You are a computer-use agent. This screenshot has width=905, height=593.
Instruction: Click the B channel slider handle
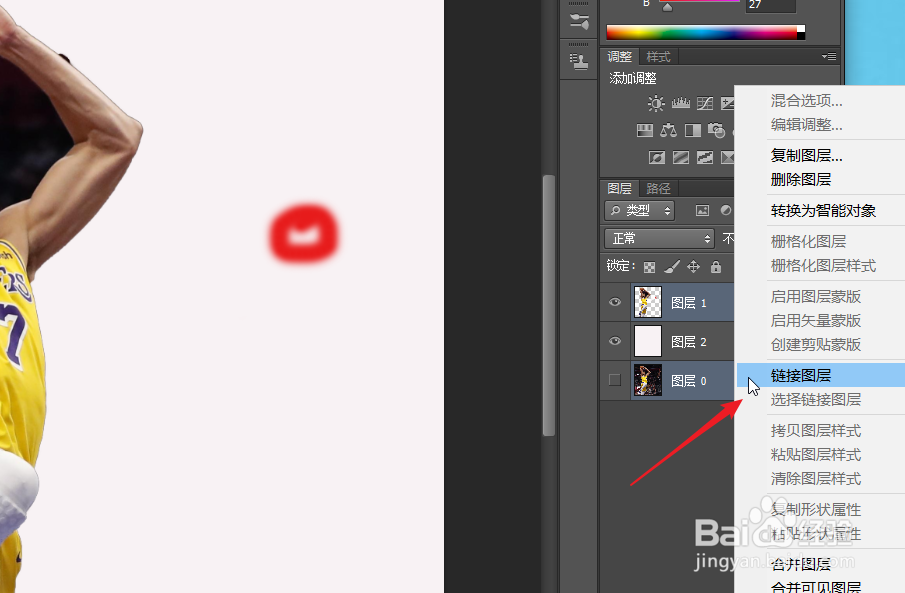coord(667,8)
